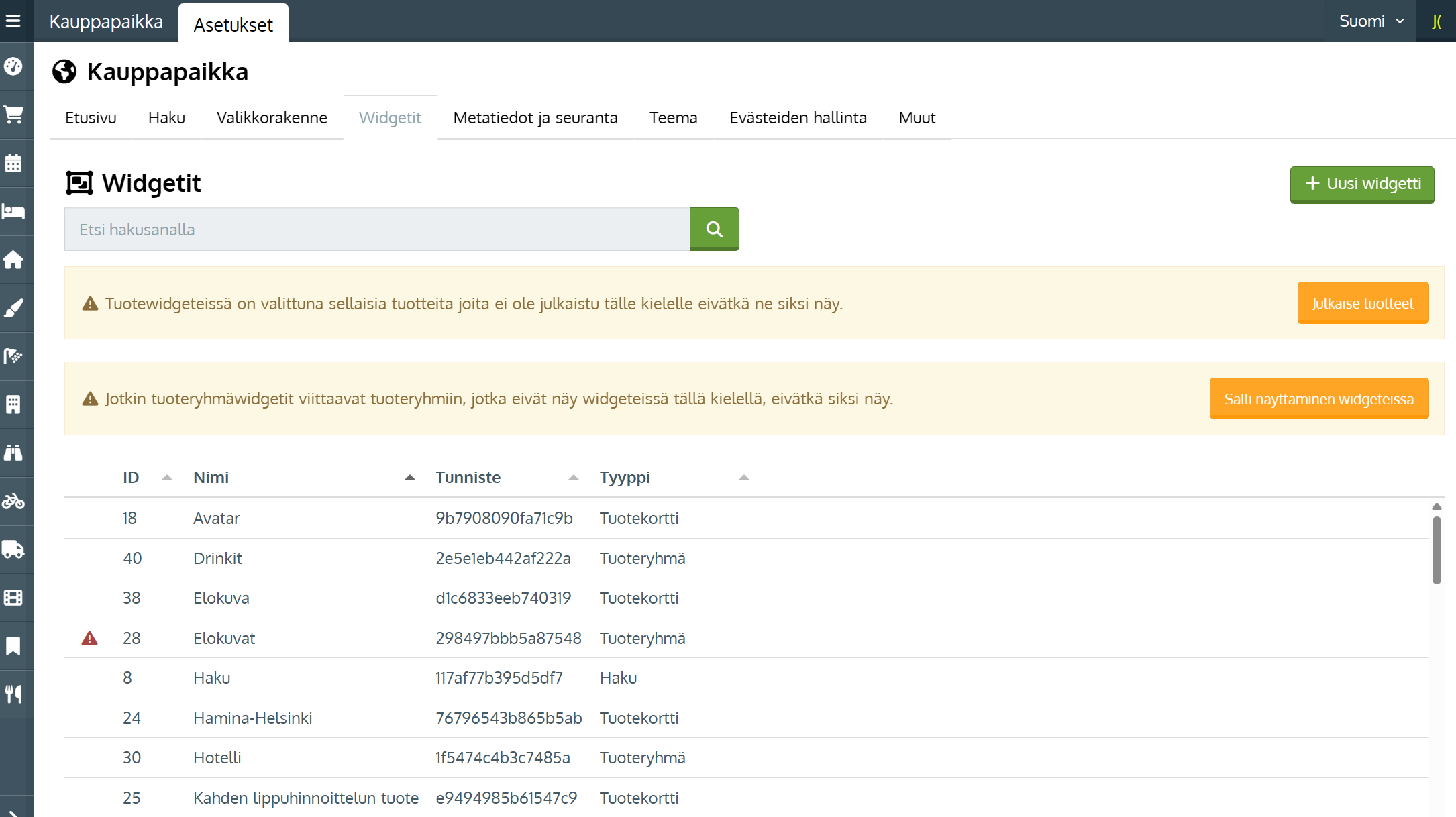The image size is (1456, 817).
Task: Open the hamburger menu icon
Action: [x=13, y=21]
